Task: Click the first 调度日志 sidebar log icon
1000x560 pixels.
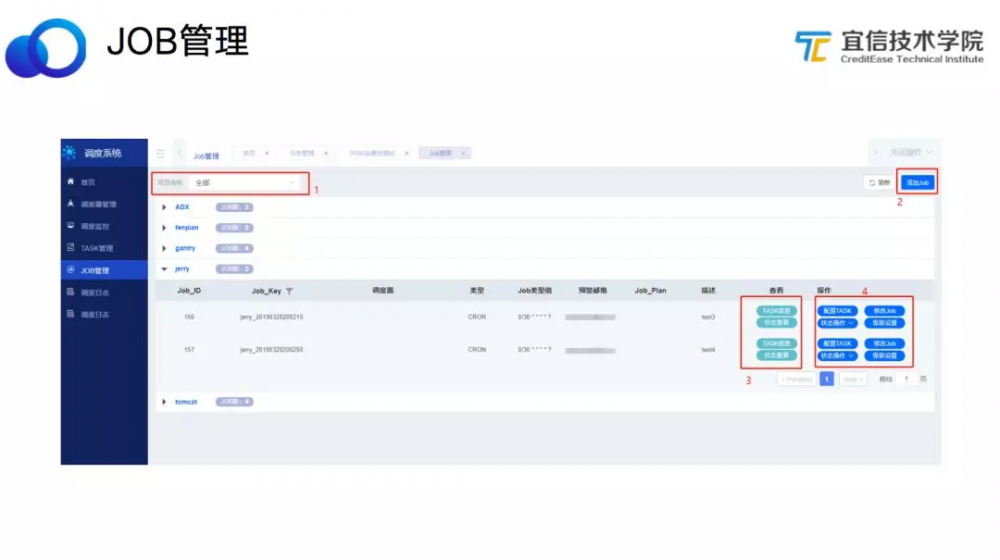Action: point(71,292)
